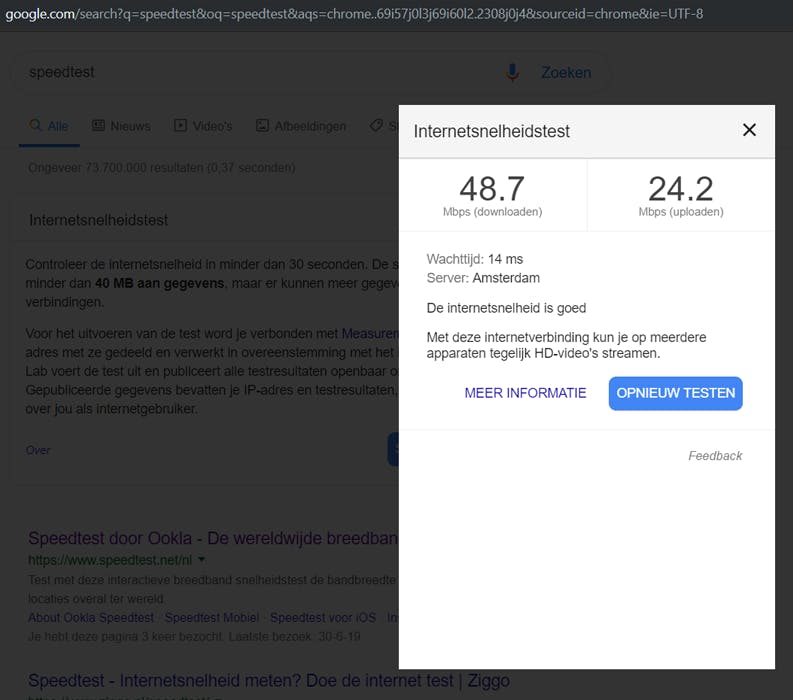Viewport: 793px width, 700px height.
Task: Click the microphone voice search icon
Action: [x=512, y=72]
